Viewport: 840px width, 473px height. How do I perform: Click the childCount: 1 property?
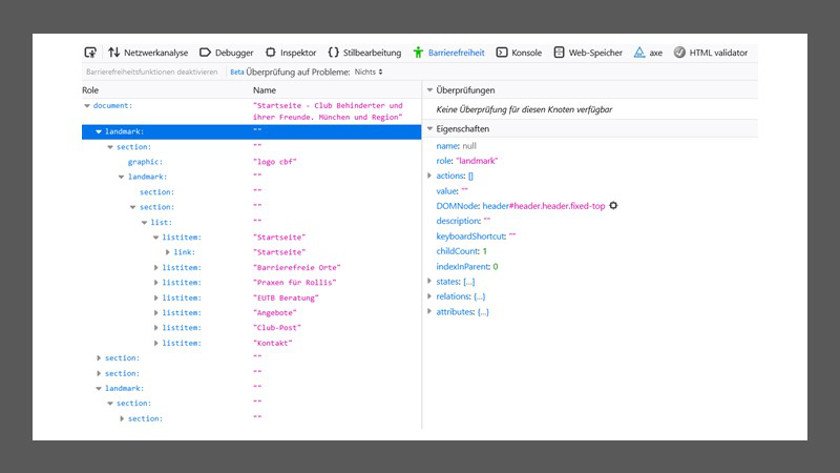(461, 251)
